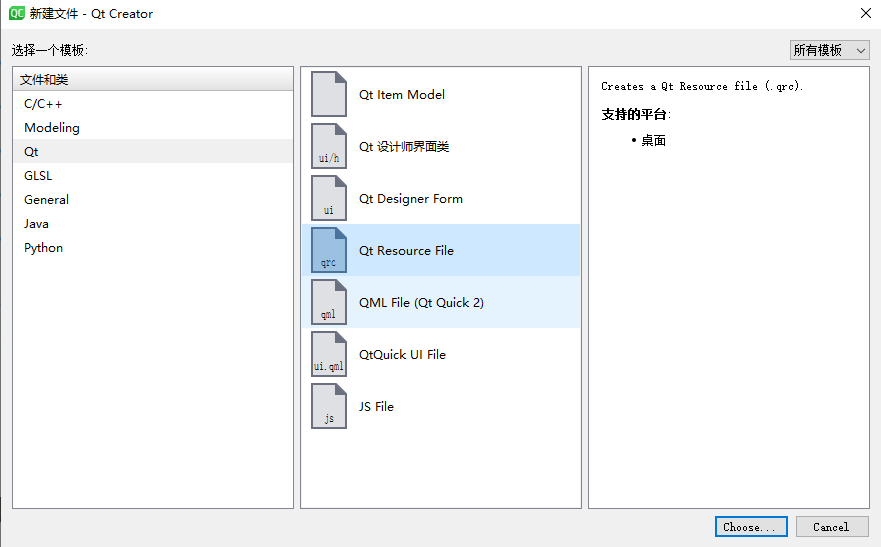Click the Qt Item Model file icon

click(329, 94)
